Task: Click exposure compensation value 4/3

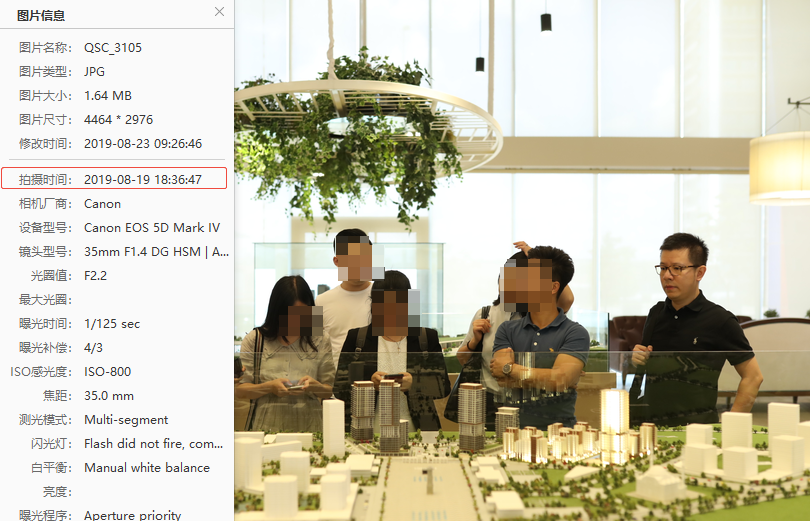Action: point(94,348)
